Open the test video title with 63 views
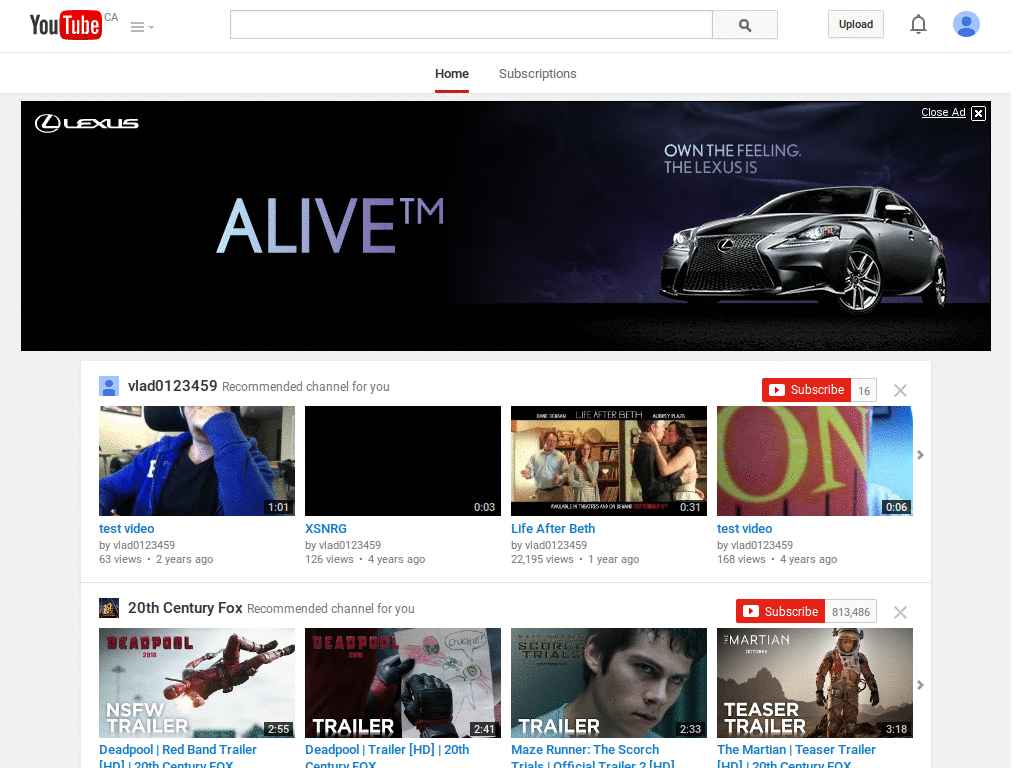 [127, 528]
